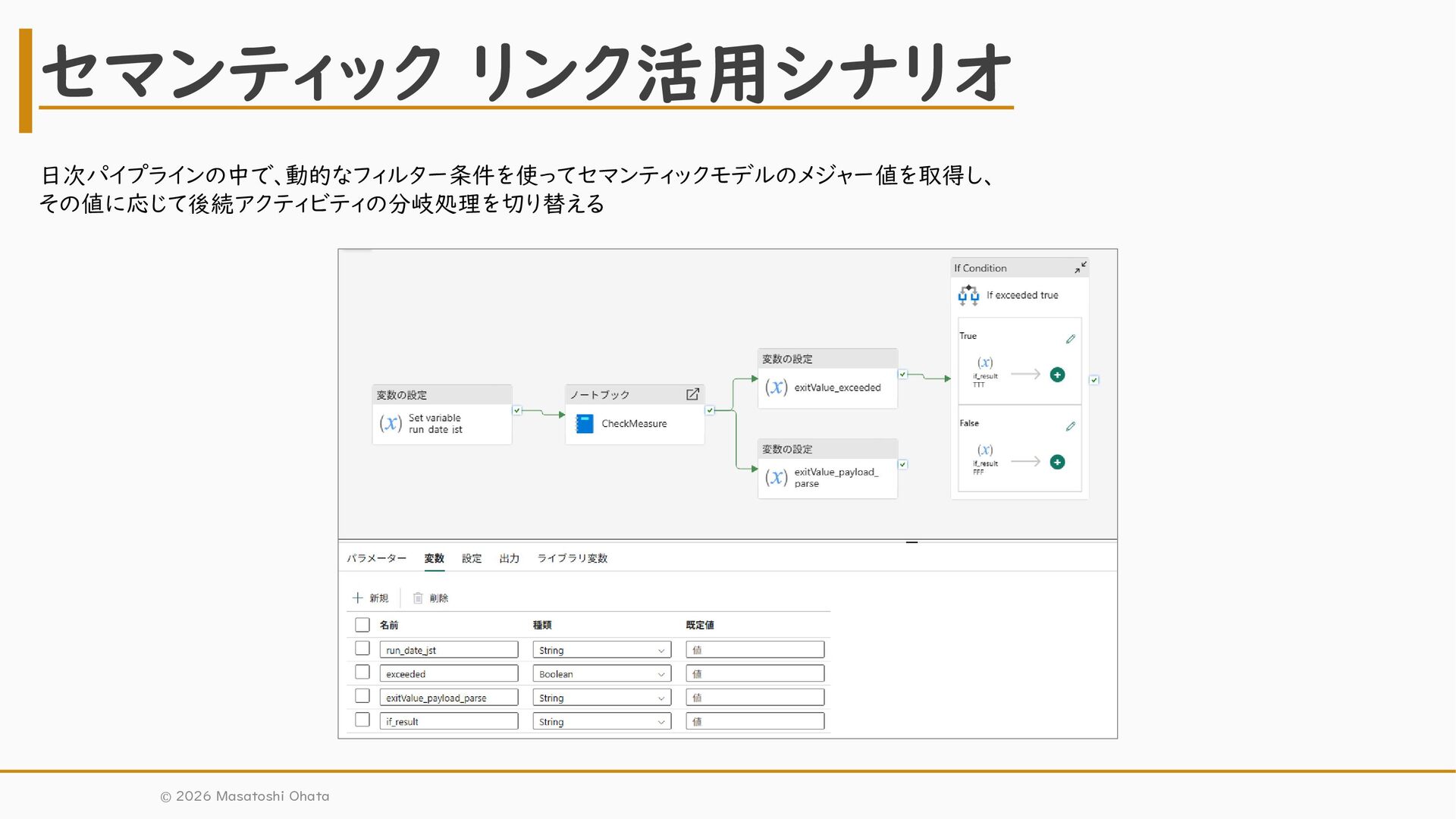This screenshot has width=1456, height=819.
Task: Select the CheckMeasure notebook icon
Action: (x=584, y=424)
